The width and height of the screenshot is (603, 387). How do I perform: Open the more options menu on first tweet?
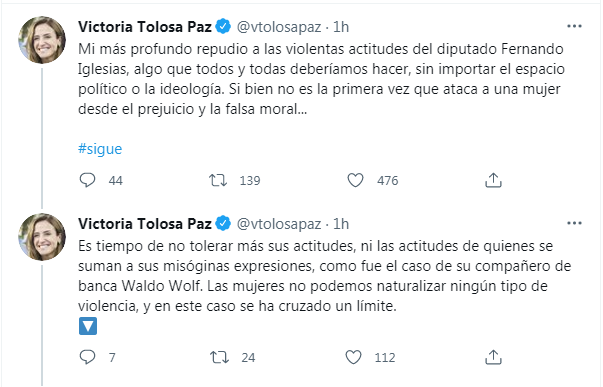point(574,26)
